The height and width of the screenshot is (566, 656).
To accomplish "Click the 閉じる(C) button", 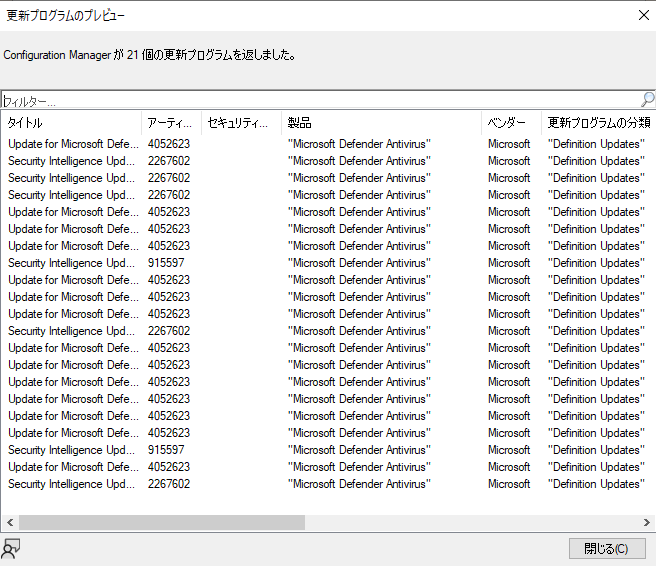I will click(607, 548).
